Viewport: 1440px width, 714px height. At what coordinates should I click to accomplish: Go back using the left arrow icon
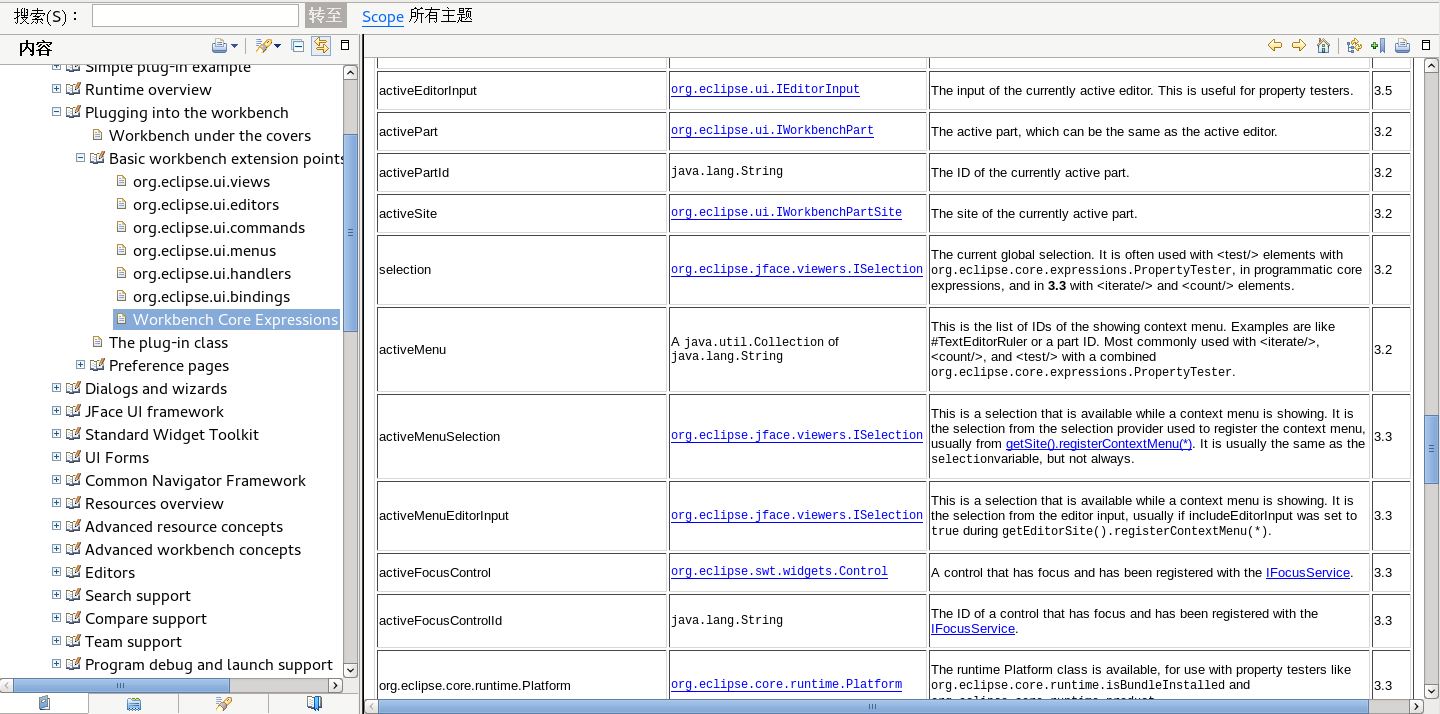click(1275, 45)
